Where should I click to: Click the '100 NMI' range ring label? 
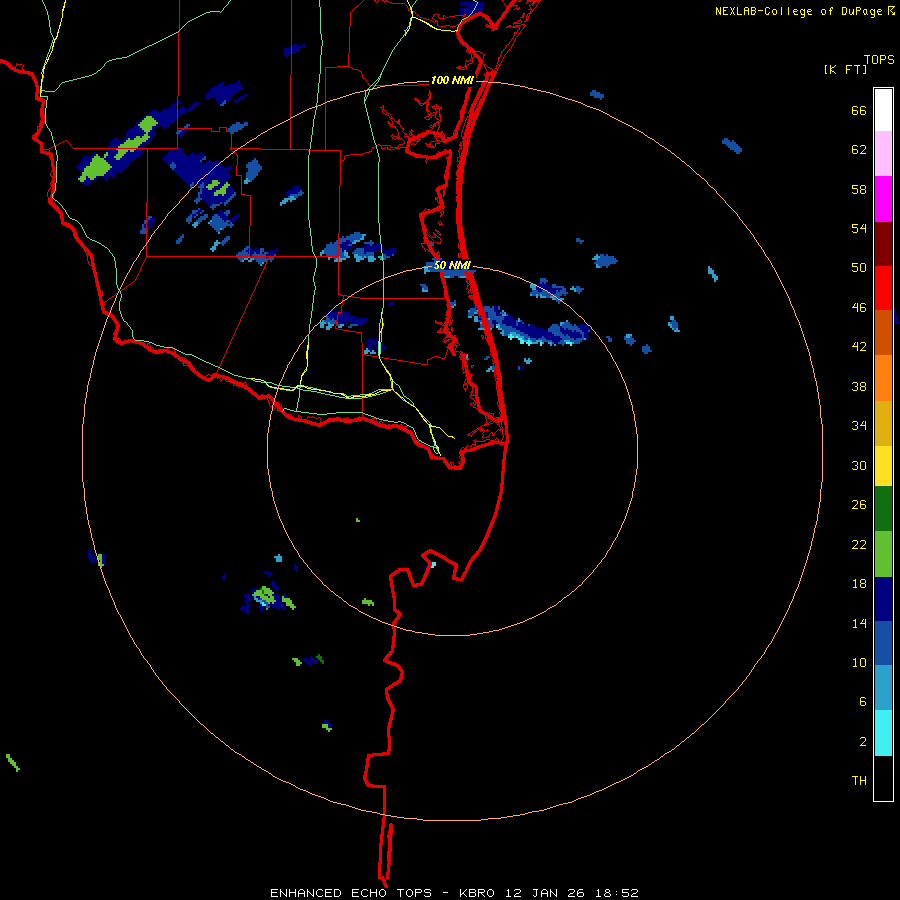452,80
